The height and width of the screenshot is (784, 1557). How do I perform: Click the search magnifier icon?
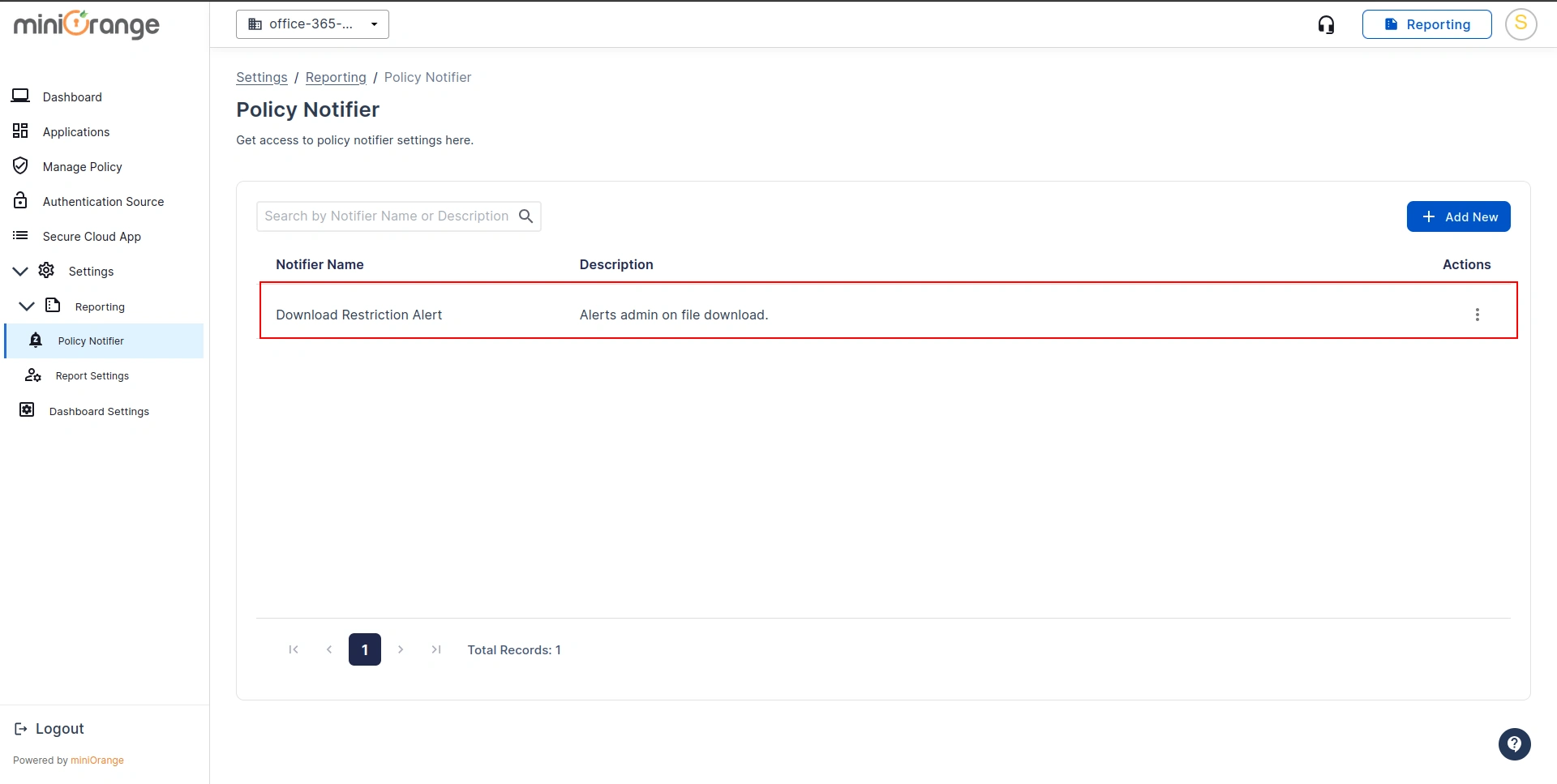point(525,216)
